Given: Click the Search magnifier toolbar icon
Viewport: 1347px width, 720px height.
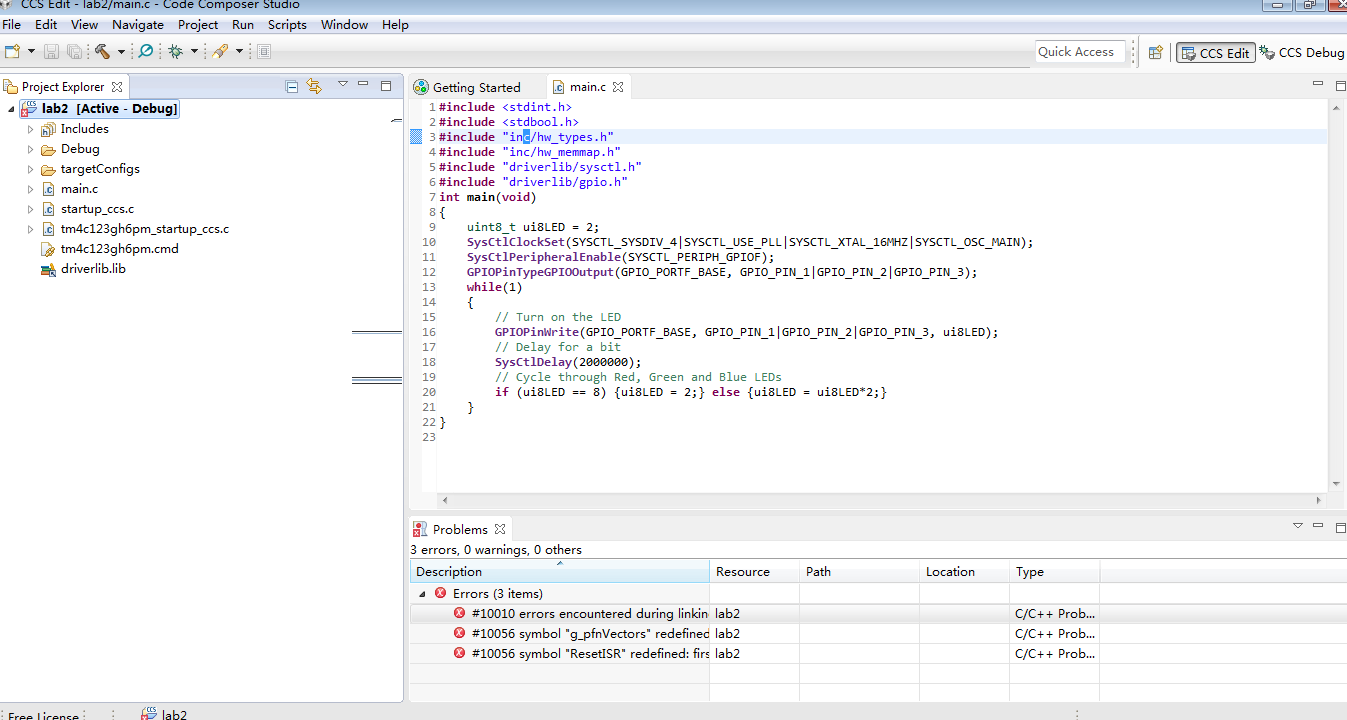Looking at the screenshot, I should point(146,51).
